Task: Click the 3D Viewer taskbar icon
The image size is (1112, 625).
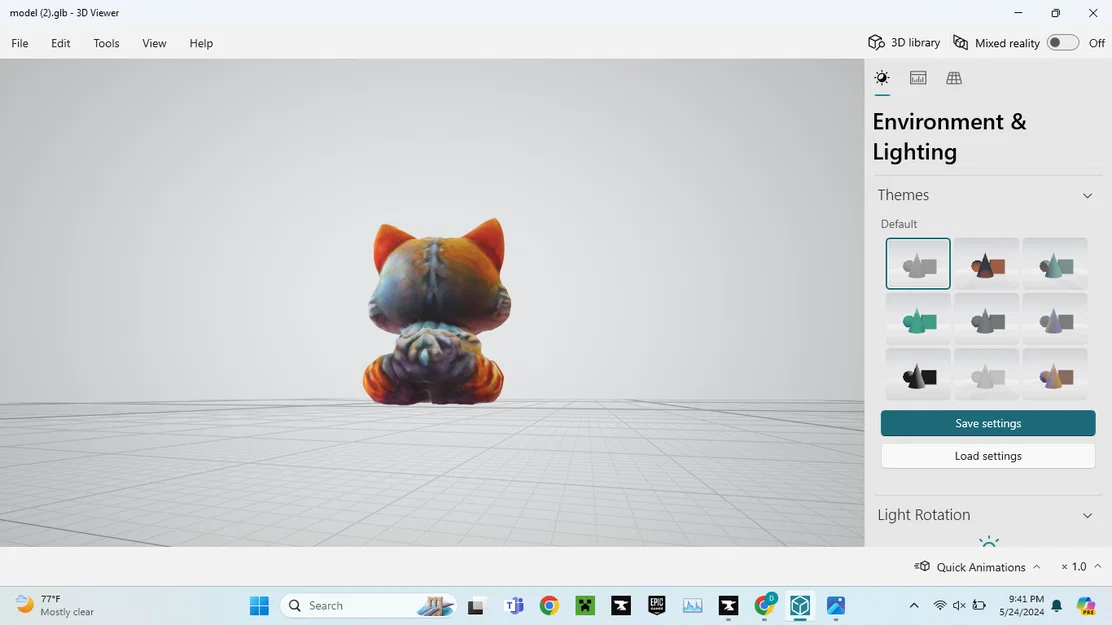Action: [800, 605]
